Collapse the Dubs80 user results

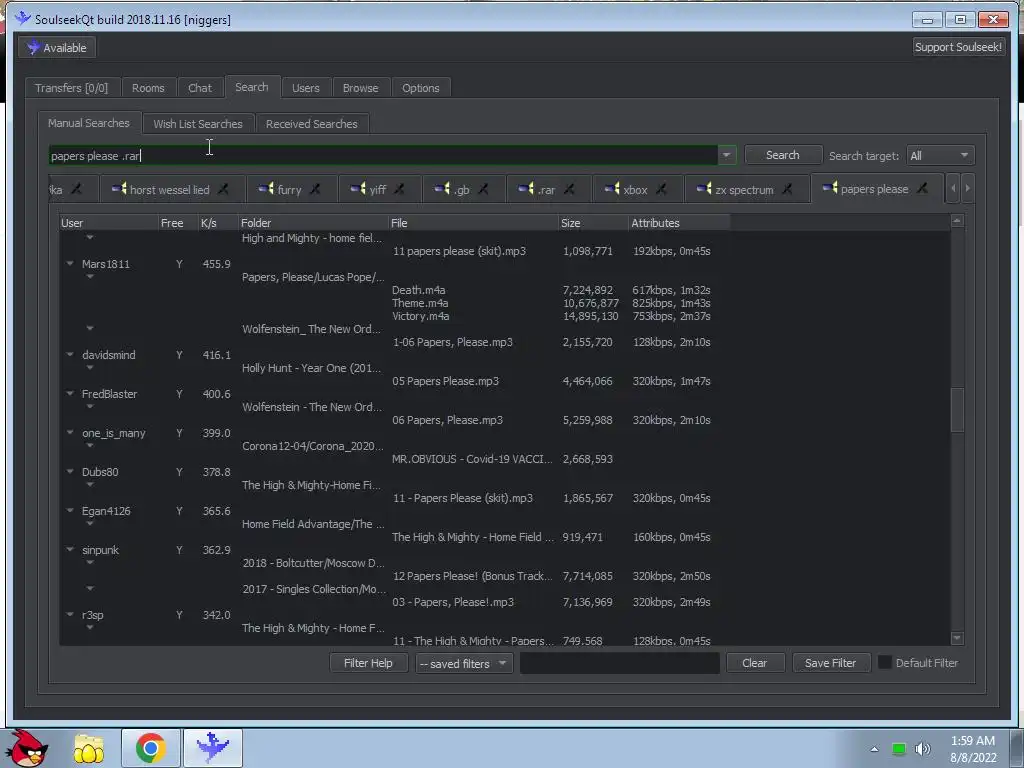(x=70, y=472)
